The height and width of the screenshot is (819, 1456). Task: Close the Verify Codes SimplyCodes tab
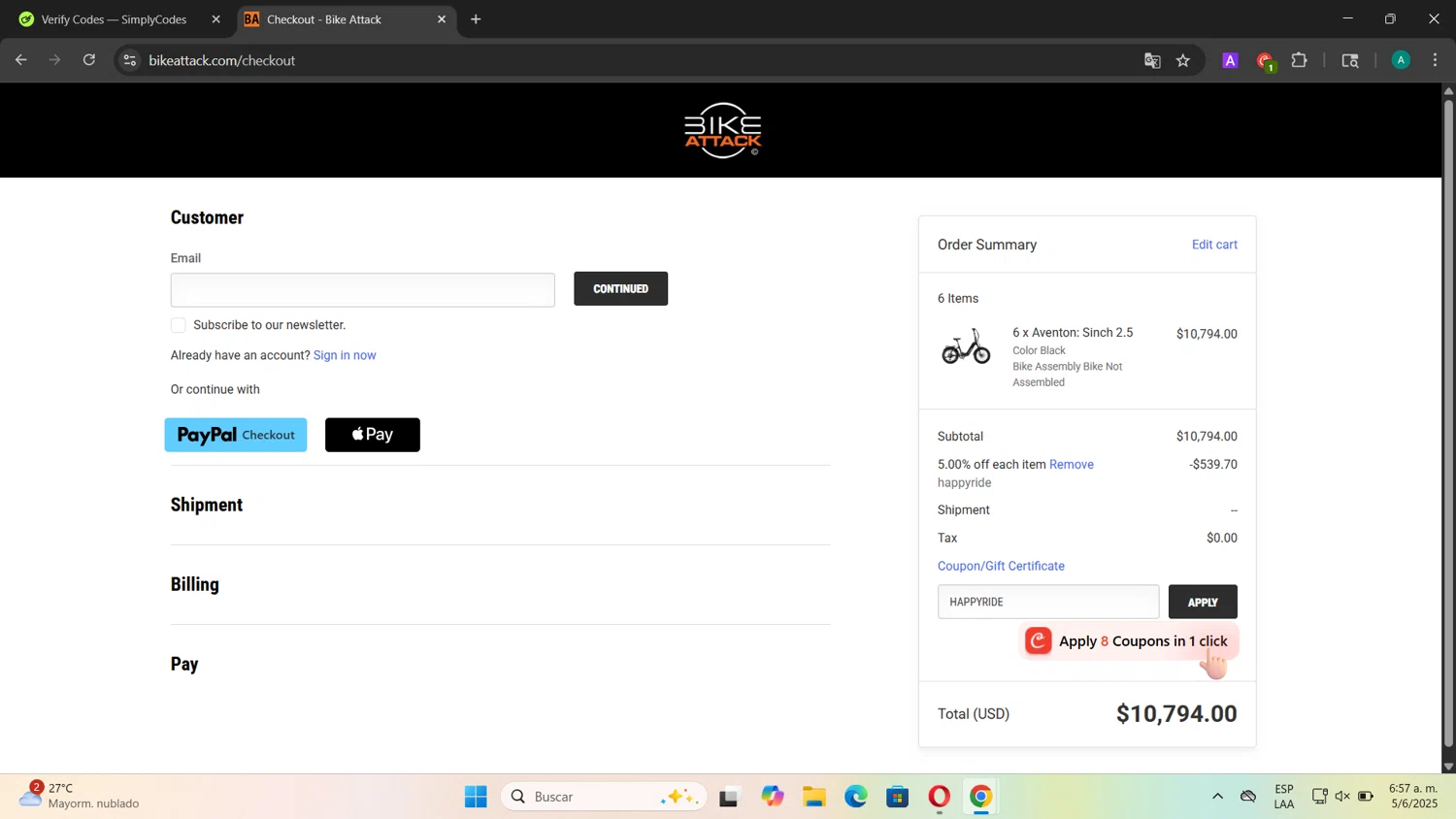(x=216, y=19)
